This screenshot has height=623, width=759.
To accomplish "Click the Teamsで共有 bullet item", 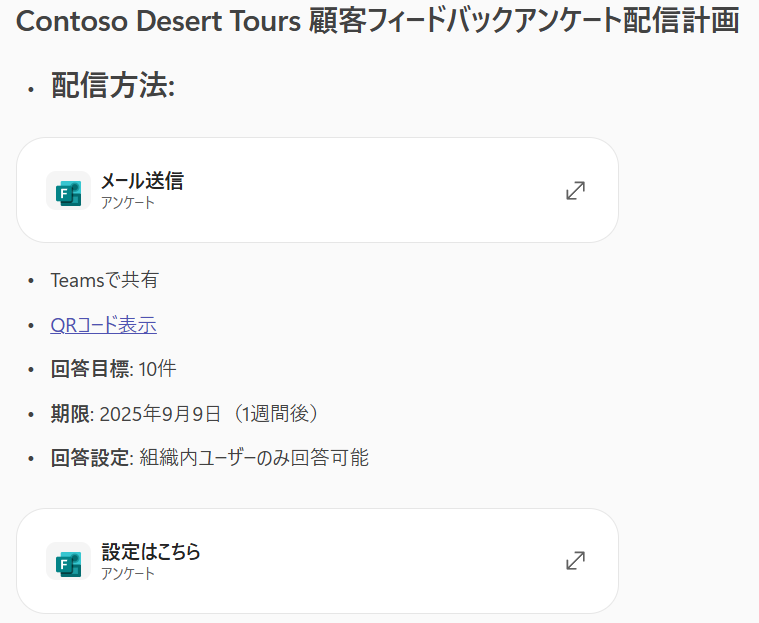I will pyautogui.click(x=105, y=280).
